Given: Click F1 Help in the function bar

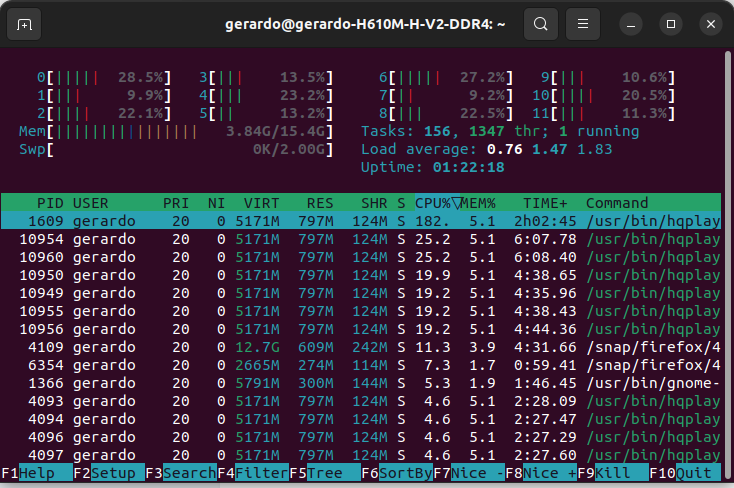Looking at the screenshot, I should 36,473.
